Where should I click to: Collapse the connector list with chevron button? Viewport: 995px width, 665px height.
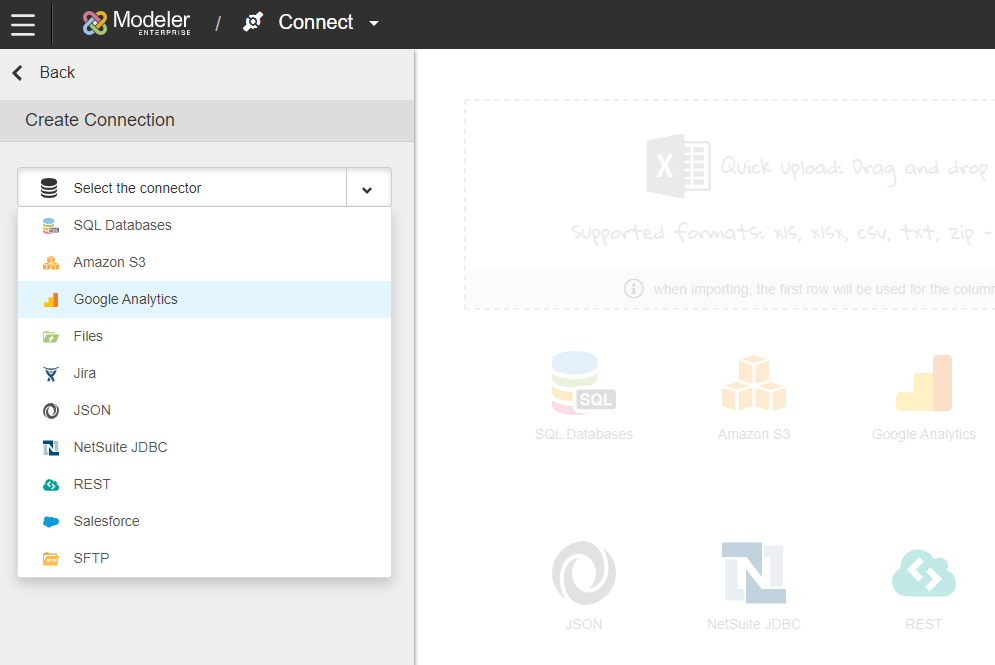(x=368, y=188)
